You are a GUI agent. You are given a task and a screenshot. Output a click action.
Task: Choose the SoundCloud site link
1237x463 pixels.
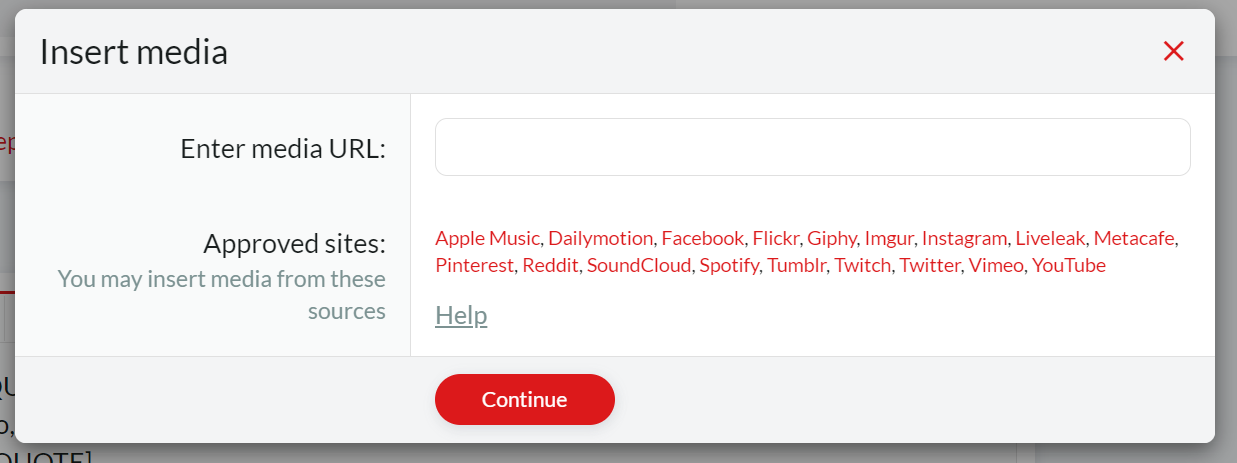point(639,265)
